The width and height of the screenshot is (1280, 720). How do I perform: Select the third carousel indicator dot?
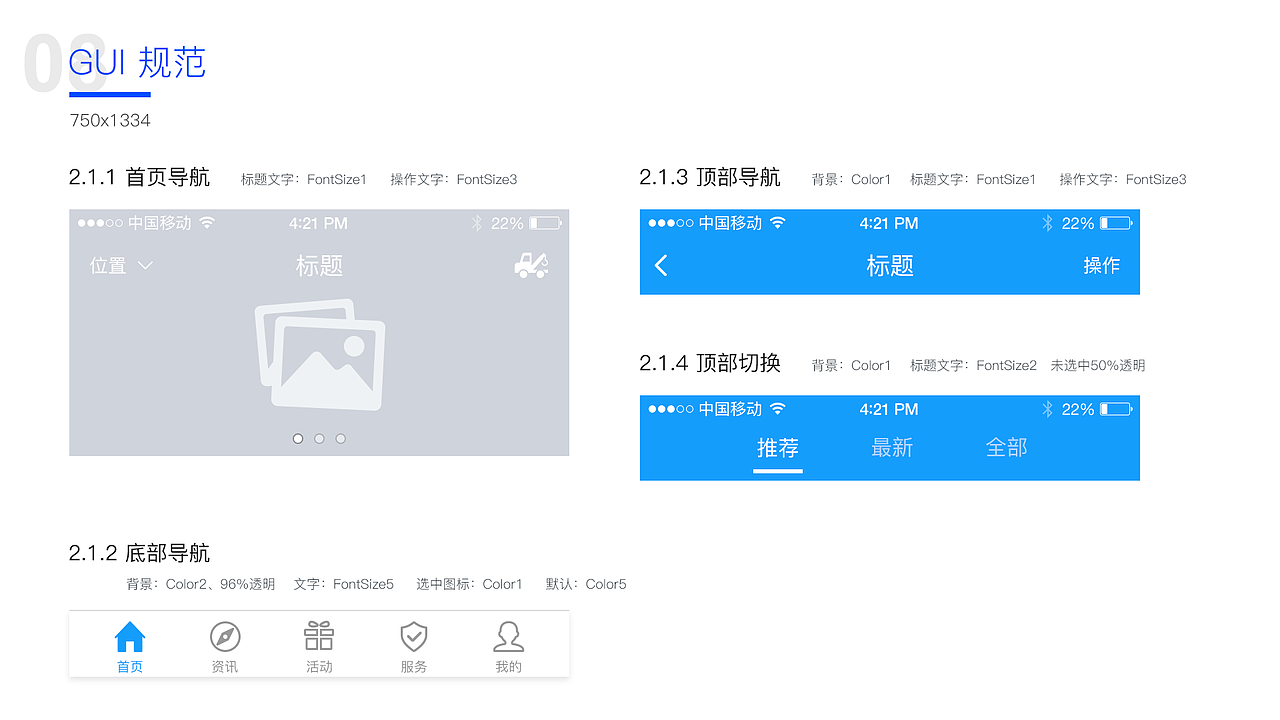pyautogui.click(x=340, y=438)
